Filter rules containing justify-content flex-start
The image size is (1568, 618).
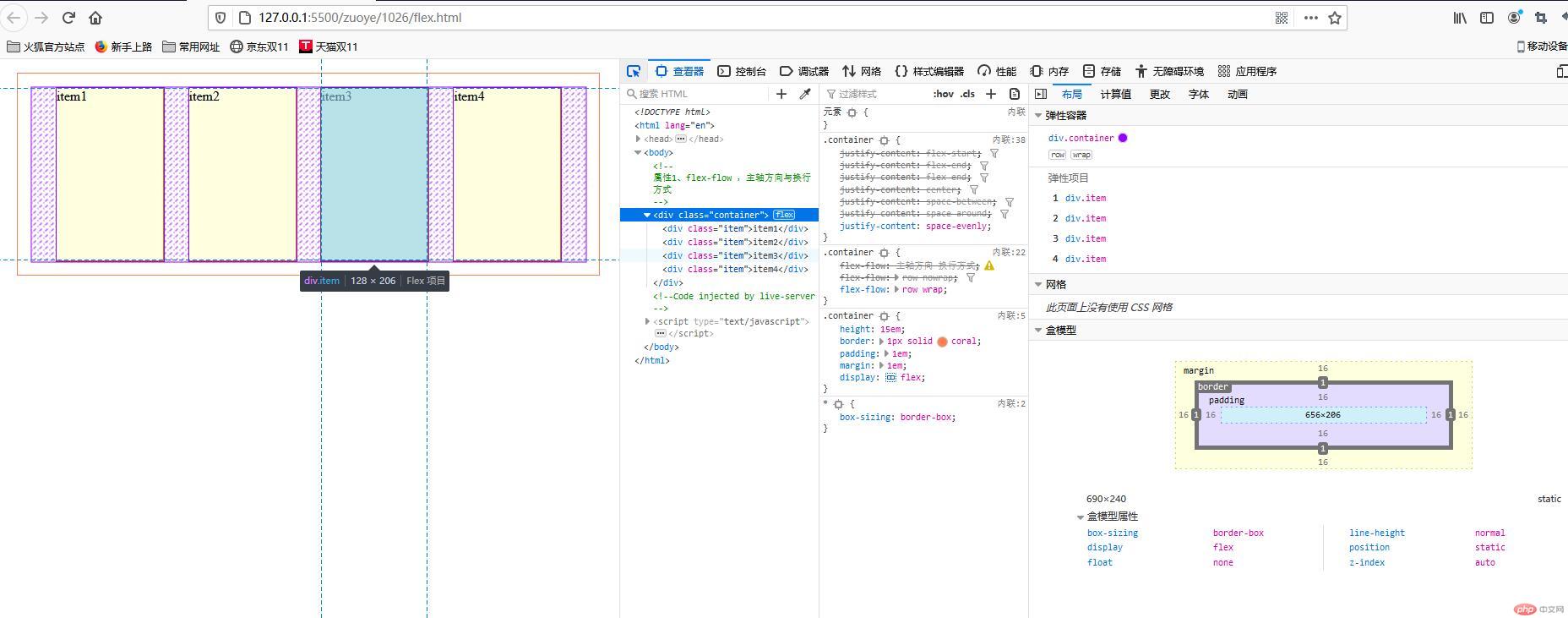pos(994,154)
